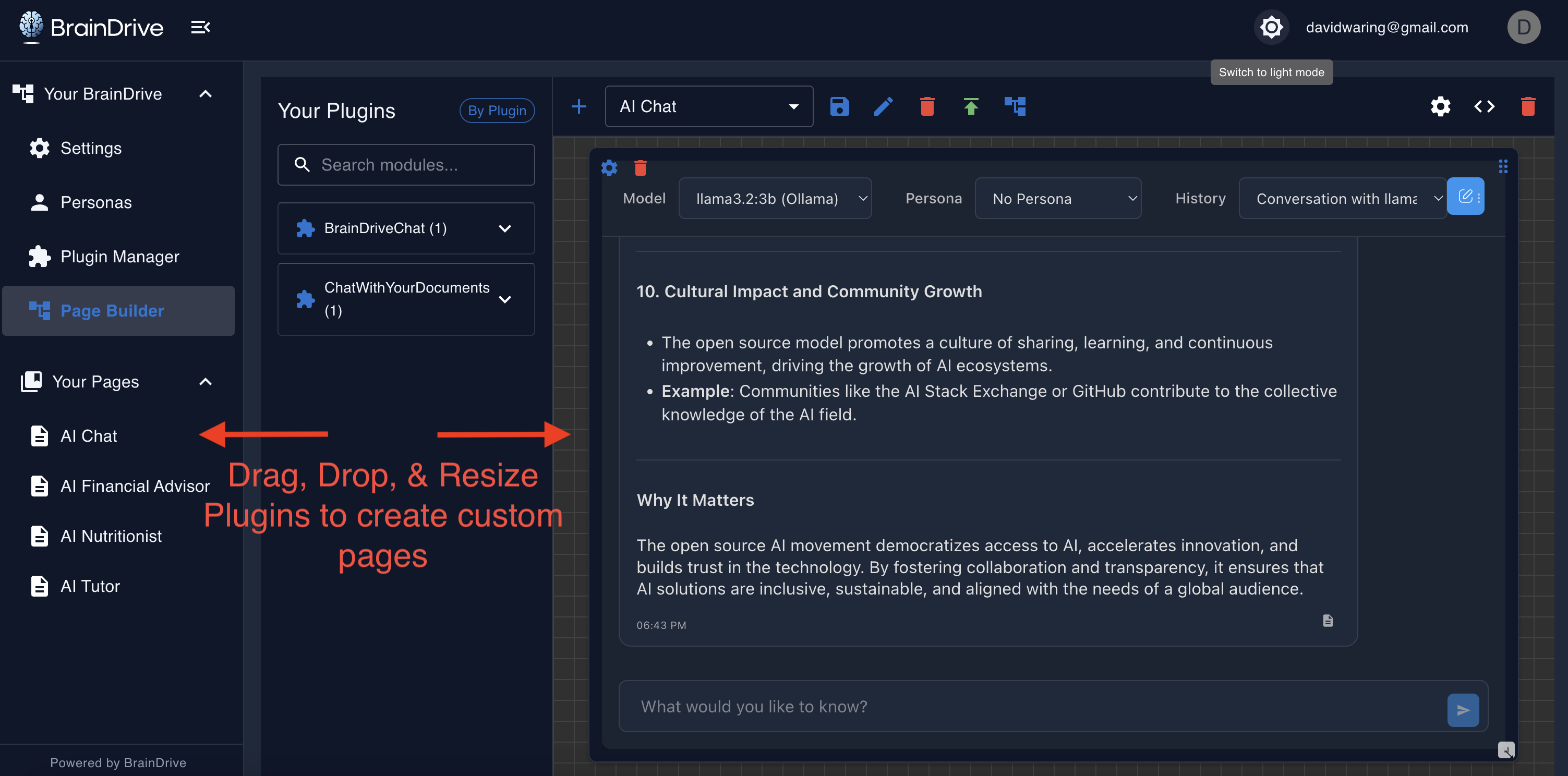Switch to light mode theme toggle
This screenshot has height=776, width=1568.
(1271, 28)
